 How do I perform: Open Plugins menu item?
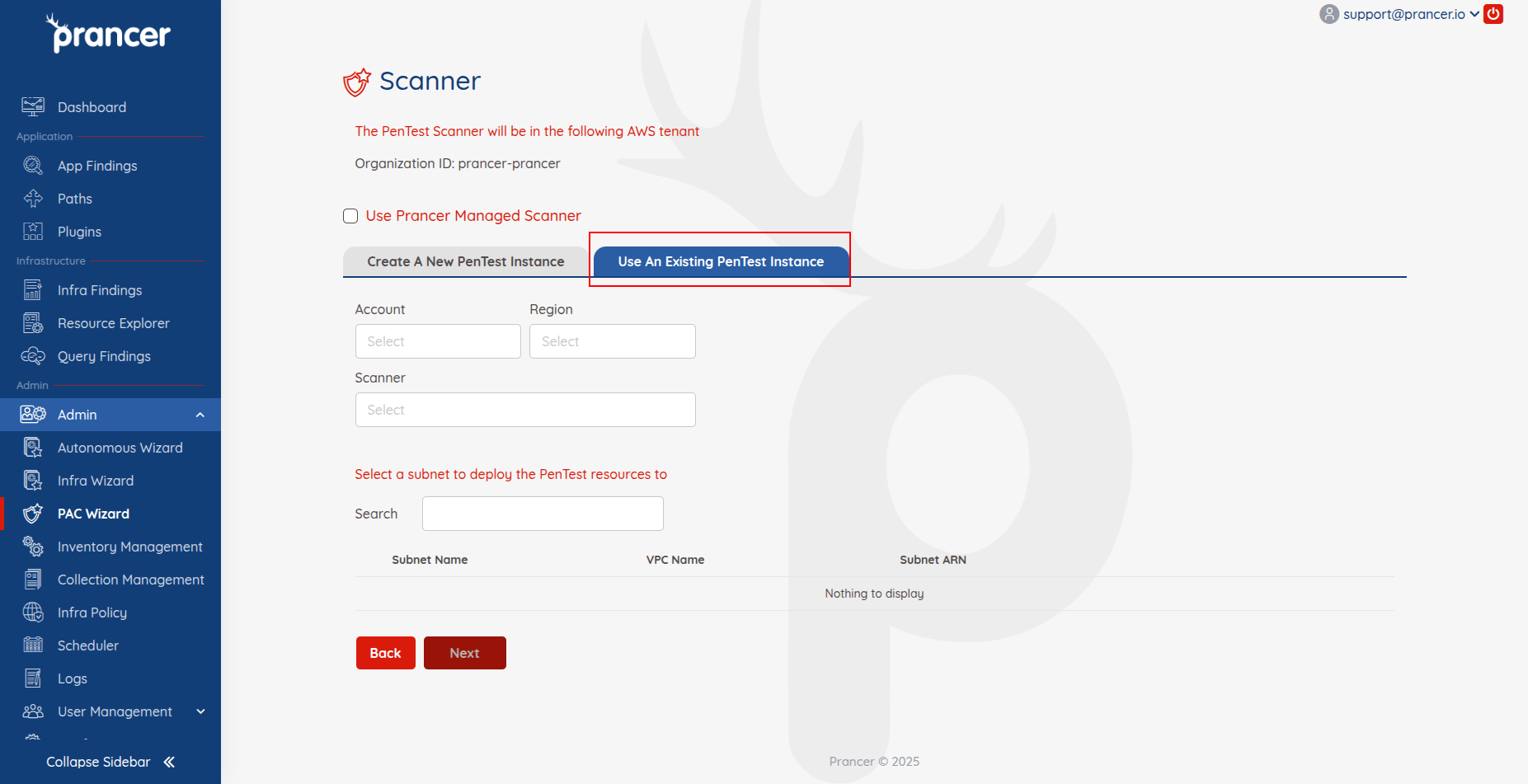pyautogui.click(x=79, y=232)
